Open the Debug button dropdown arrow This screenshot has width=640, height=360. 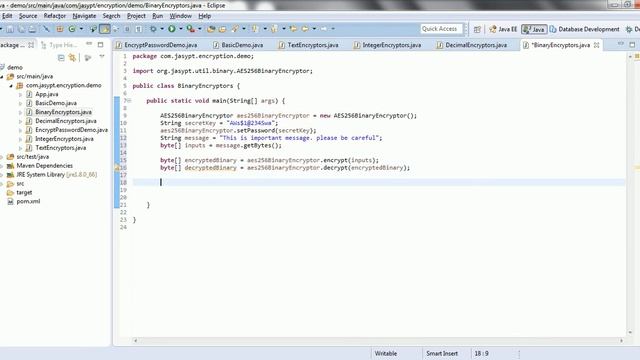pos(162,29)
